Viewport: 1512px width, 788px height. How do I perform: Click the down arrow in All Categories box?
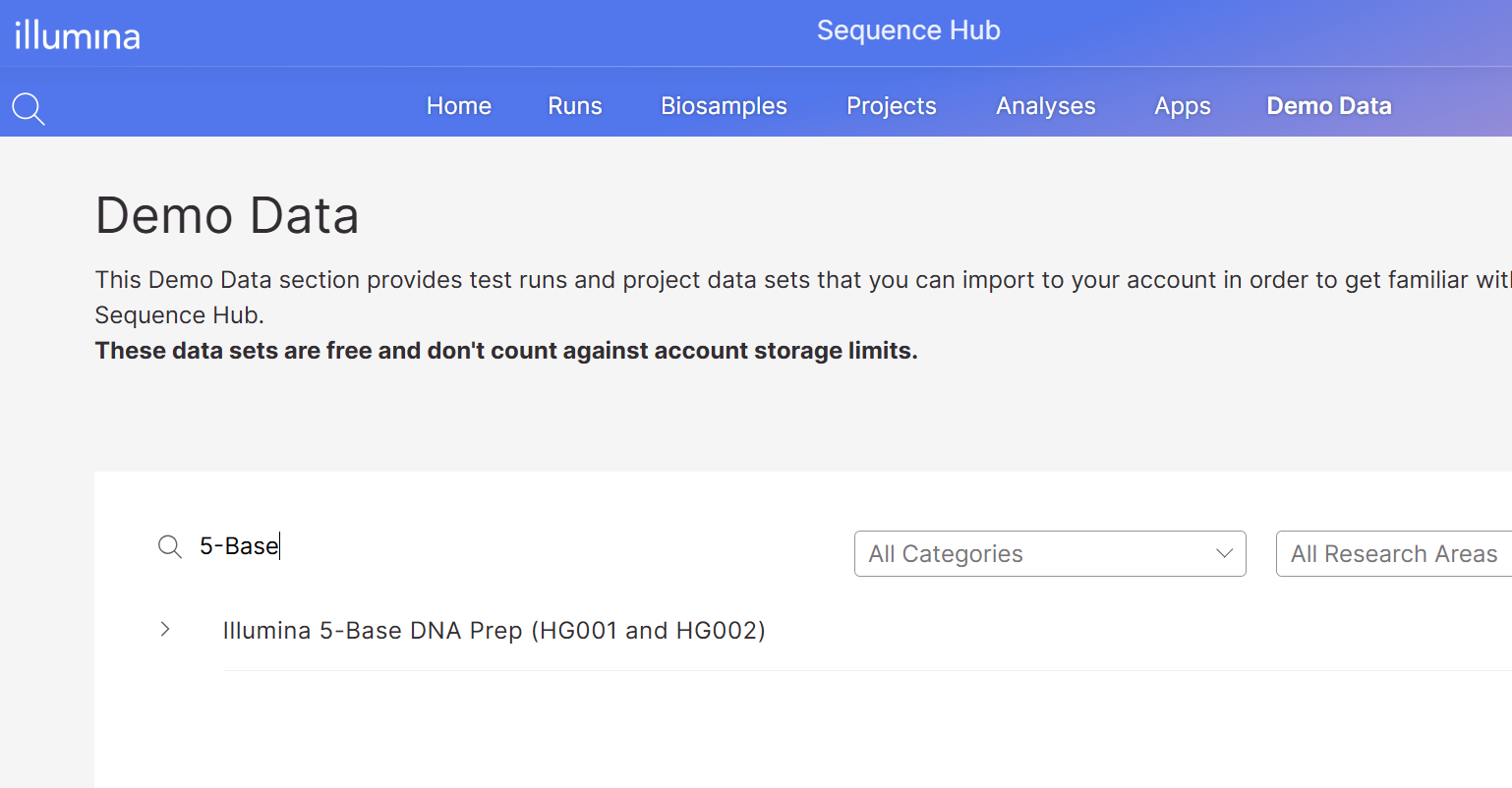tap(1224, 554)
